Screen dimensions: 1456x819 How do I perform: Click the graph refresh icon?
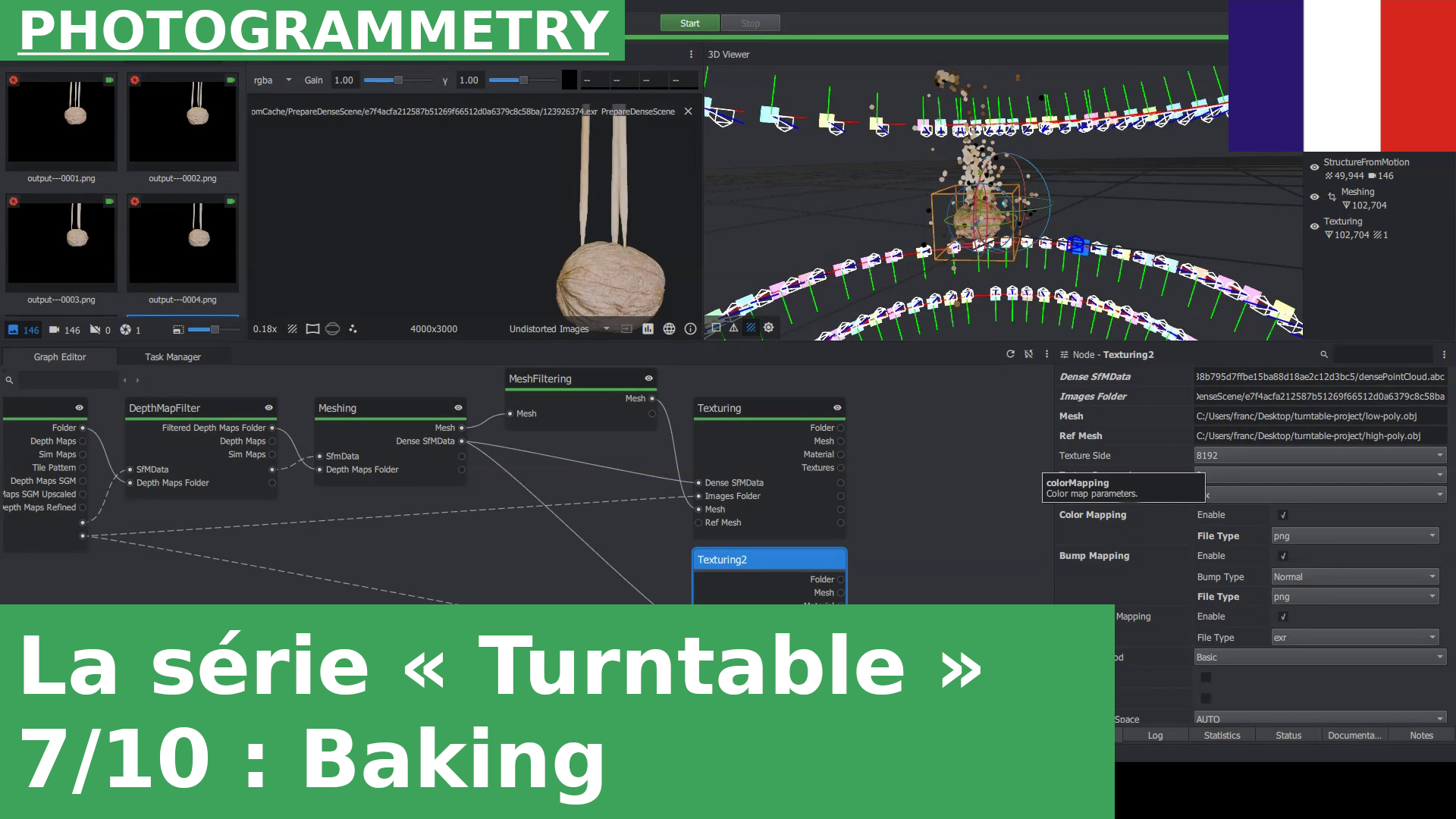pyautogui.click(x=1010, y=354)
